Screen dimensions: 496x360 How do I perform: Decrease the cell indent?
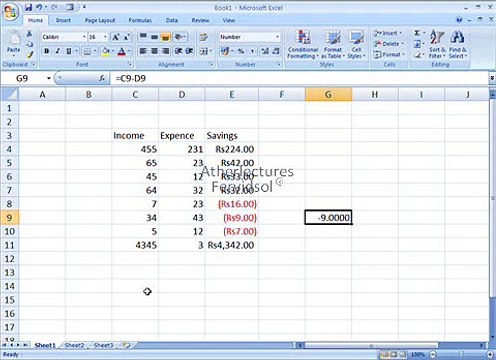pyautogui.click(x=179, y=51)
